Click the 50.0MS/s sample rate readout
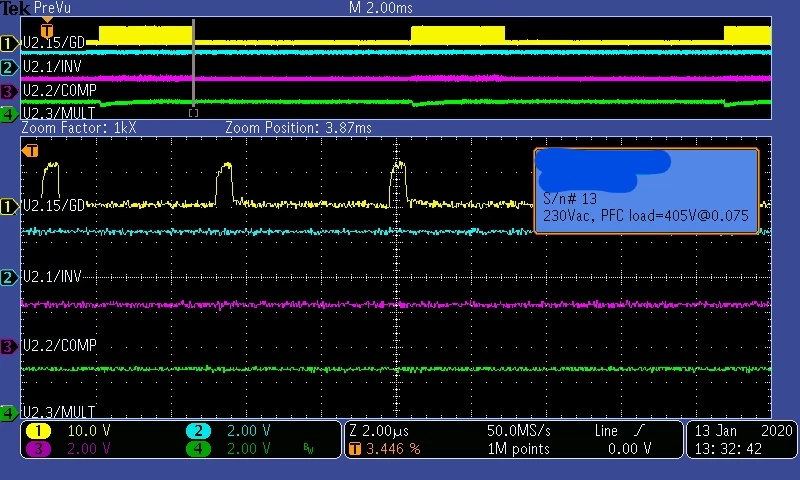Screen dimensions: 800x480 519,431
